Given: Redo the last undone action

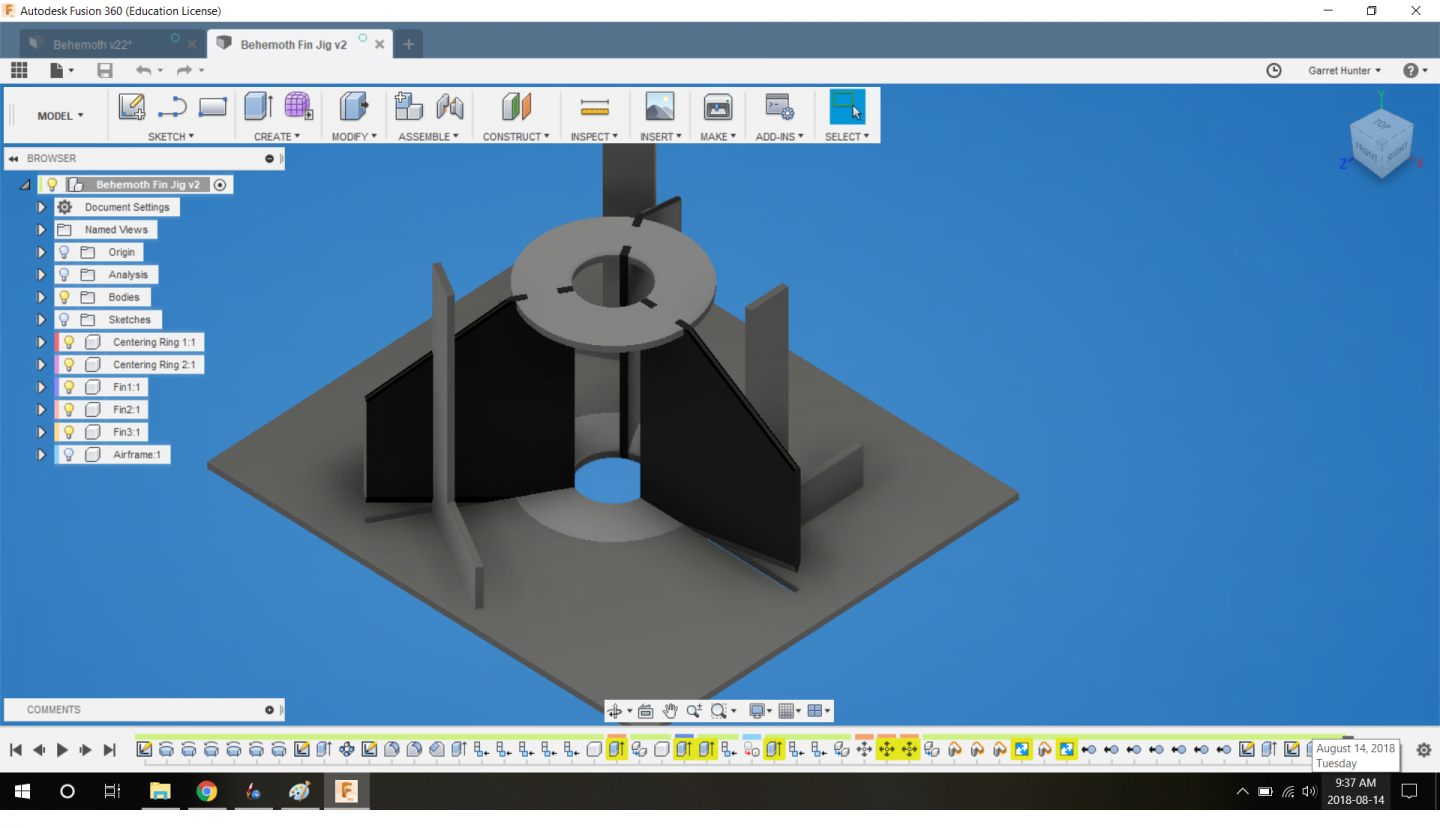Looking at the screenshot, I should pyautogui.click(x=184, y=70).
